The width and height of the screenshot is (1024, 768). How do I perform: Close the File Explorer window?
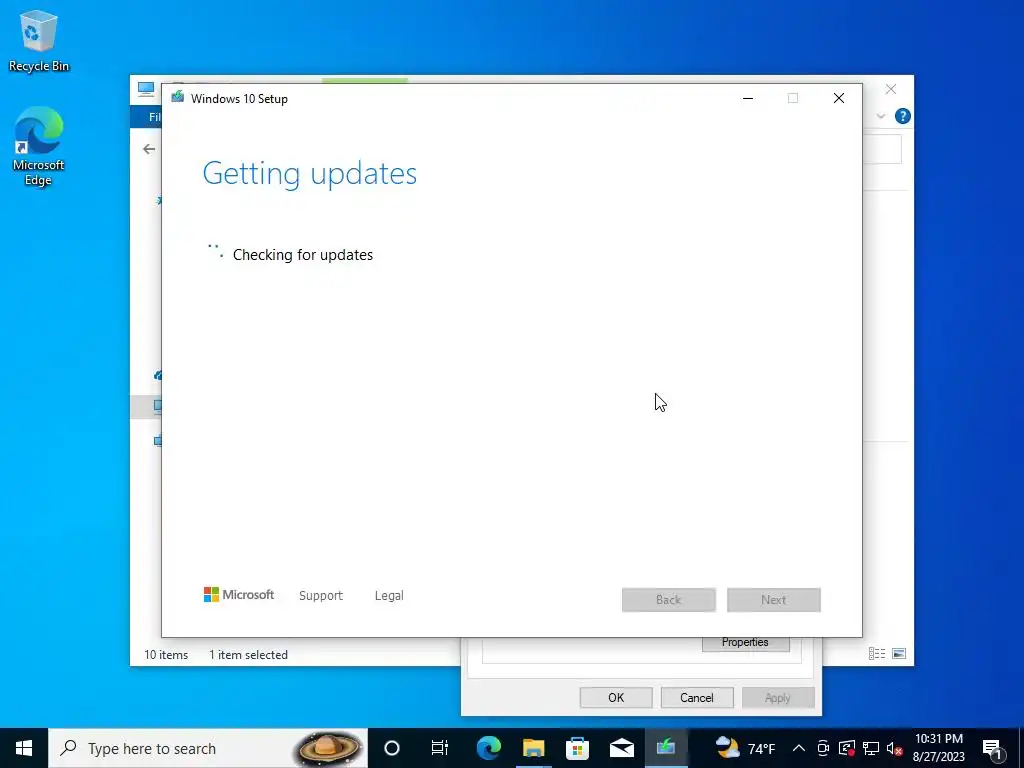point(891,89)
